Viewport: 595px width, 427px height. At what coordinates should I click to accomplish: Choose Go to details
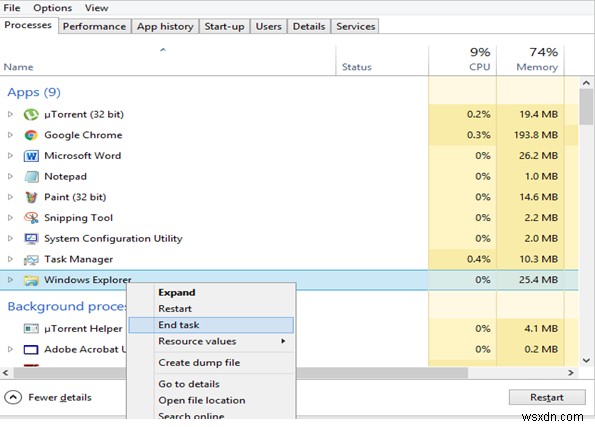(211, 384)
